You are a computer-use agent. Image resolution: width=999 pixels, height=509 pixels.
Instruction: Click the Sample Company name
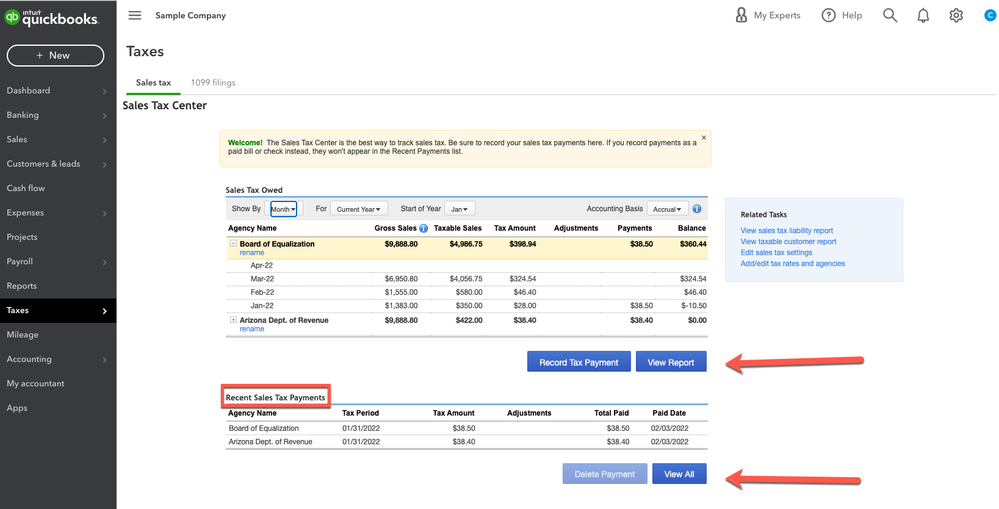[190, 15]
